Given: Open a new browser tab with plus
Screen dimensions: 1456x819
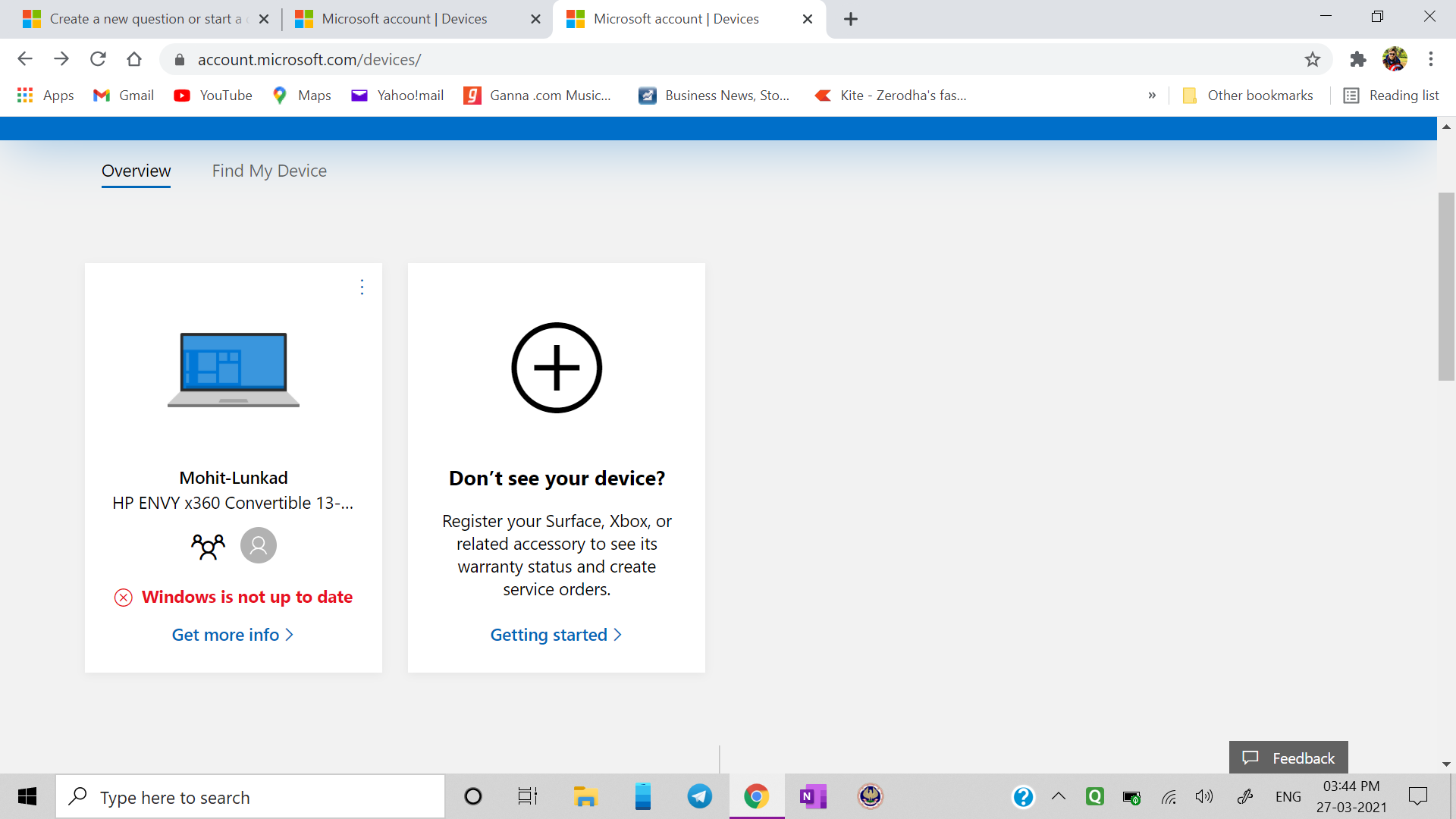Looking at the screenshot, I should click(x=851, y=19).
